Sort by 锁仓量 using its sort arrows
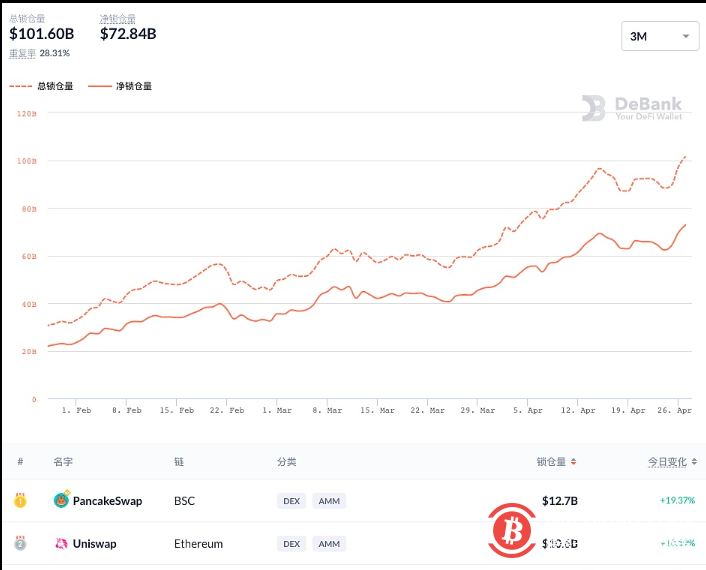The image size is (706, 570). 574,462
